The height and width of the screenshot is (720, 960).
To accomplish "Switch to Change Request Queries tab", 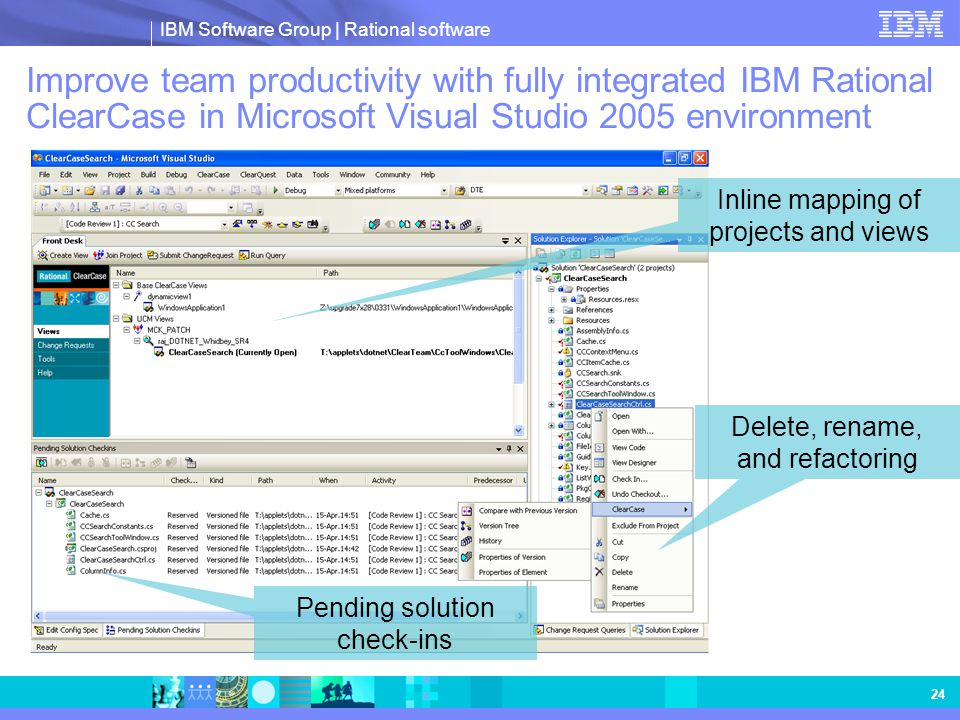I will pyautogui.click(x=580, y=630).
